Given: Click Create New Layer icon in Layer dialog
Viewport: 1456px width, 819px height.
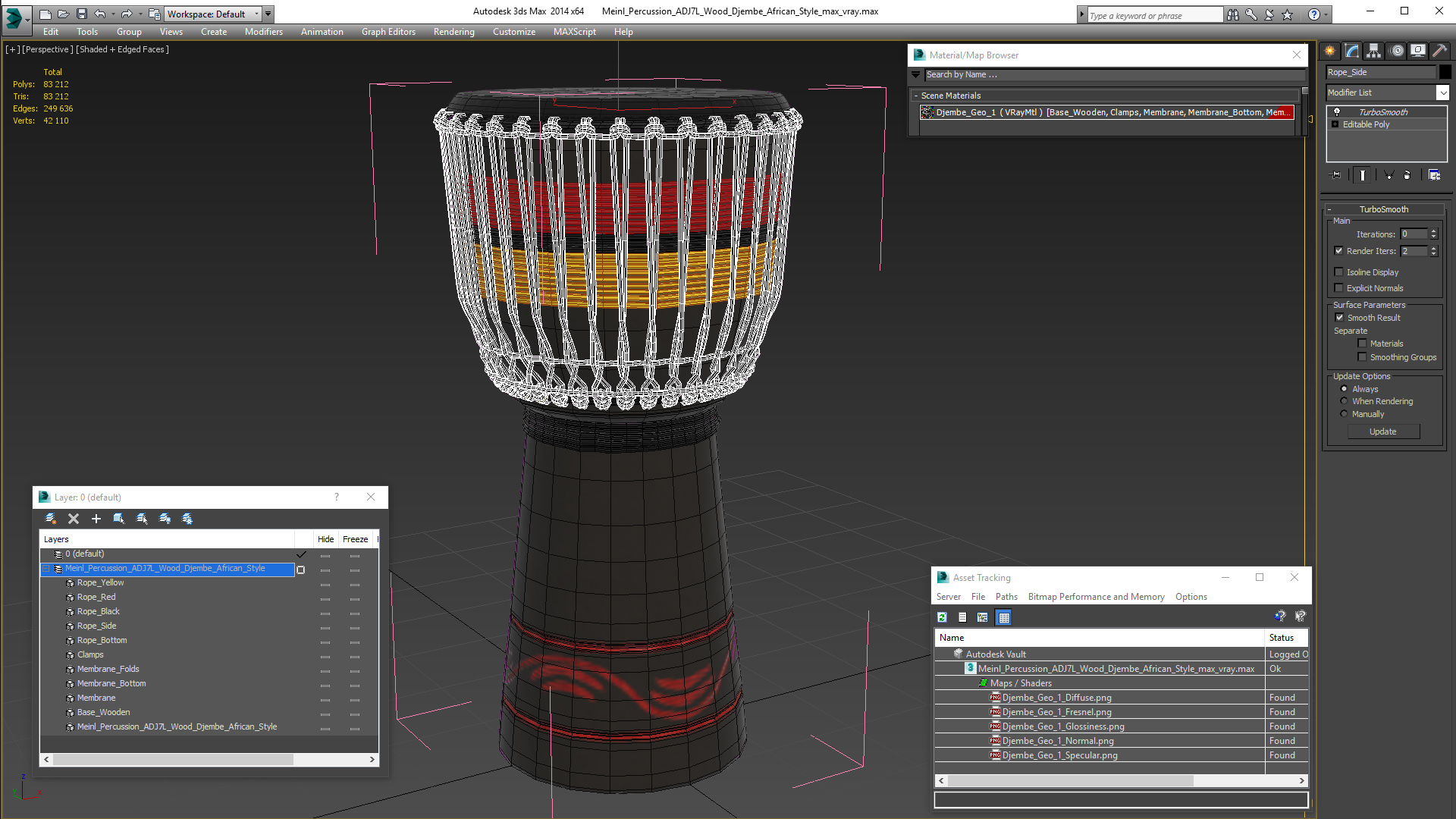Looking at the screenshot, I should pyautogui.click(x=51, y=519).
